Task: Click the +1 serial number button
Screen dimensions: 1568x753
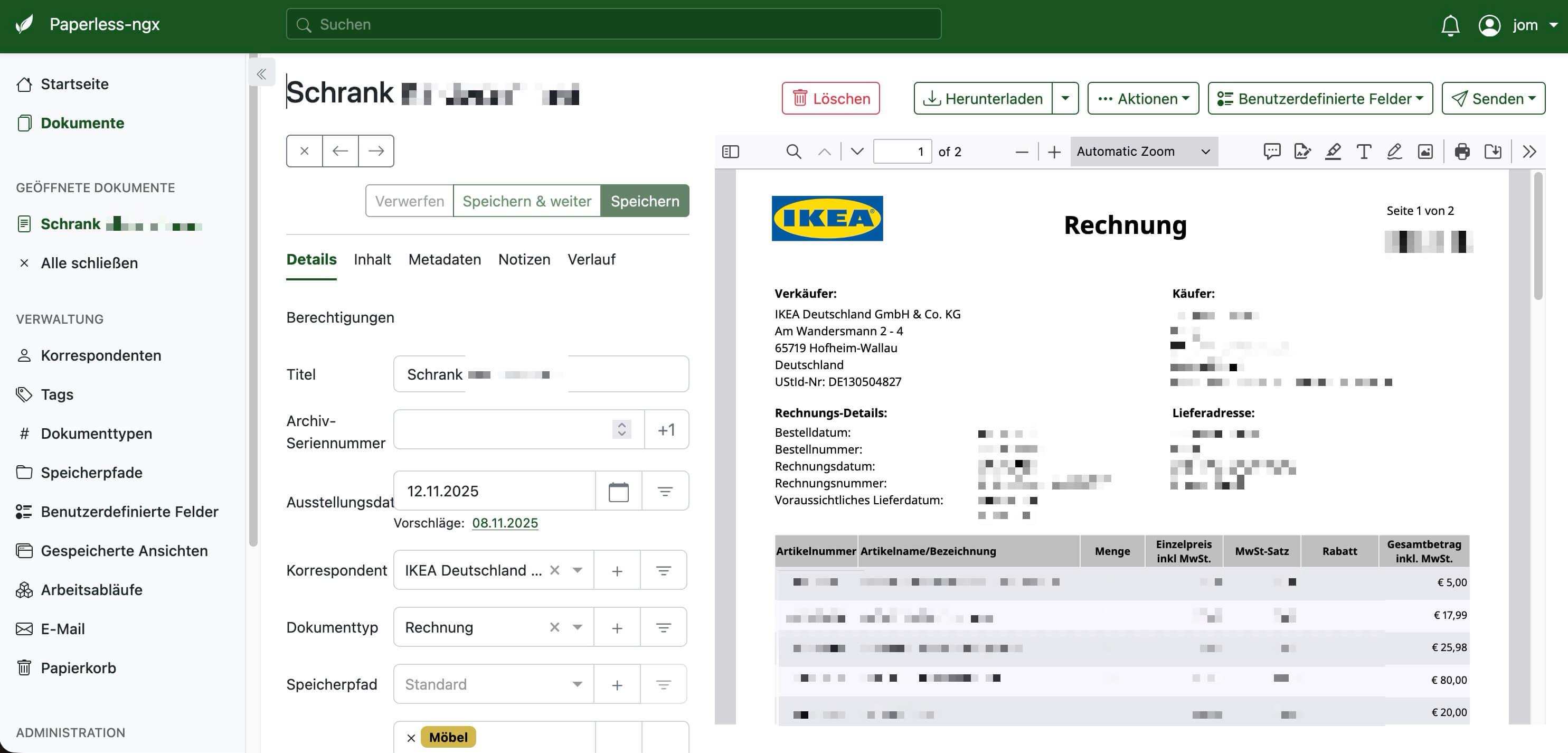Action: (x=666, y=430)
